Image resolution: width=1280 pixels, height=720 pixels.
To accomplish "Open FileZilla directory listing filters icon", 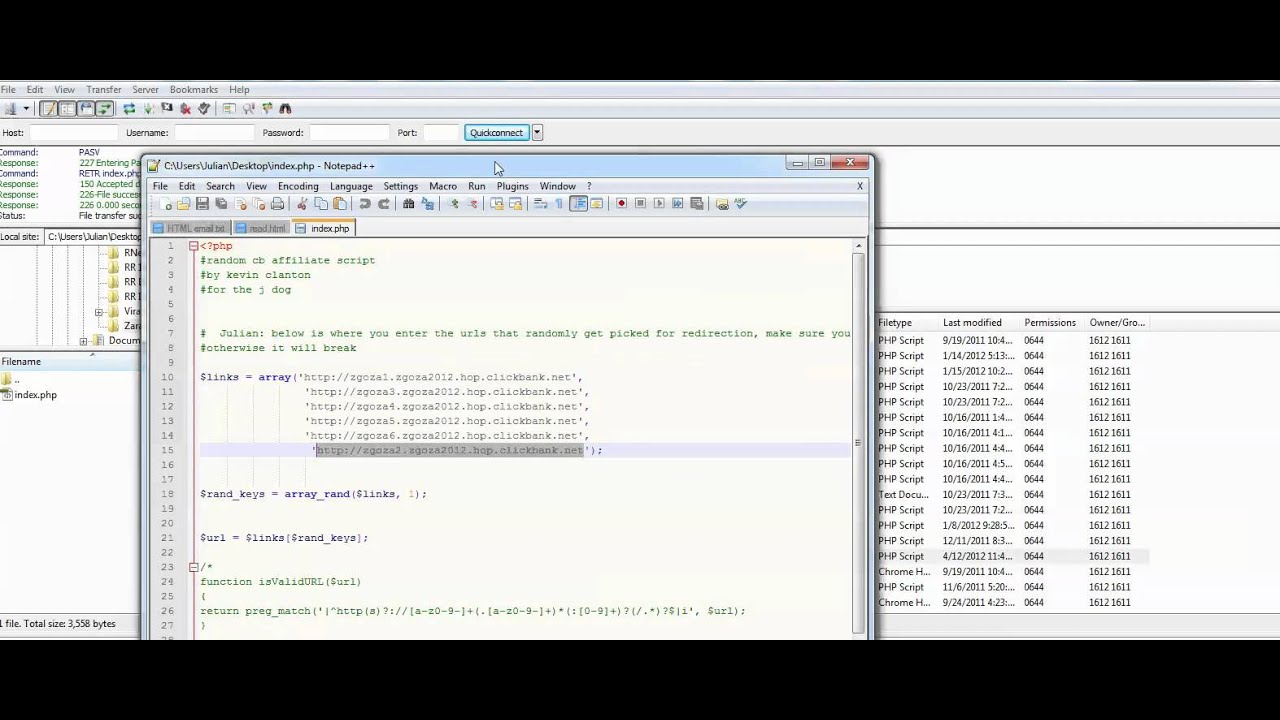I will pyautogui.click(x=230, y=108).
